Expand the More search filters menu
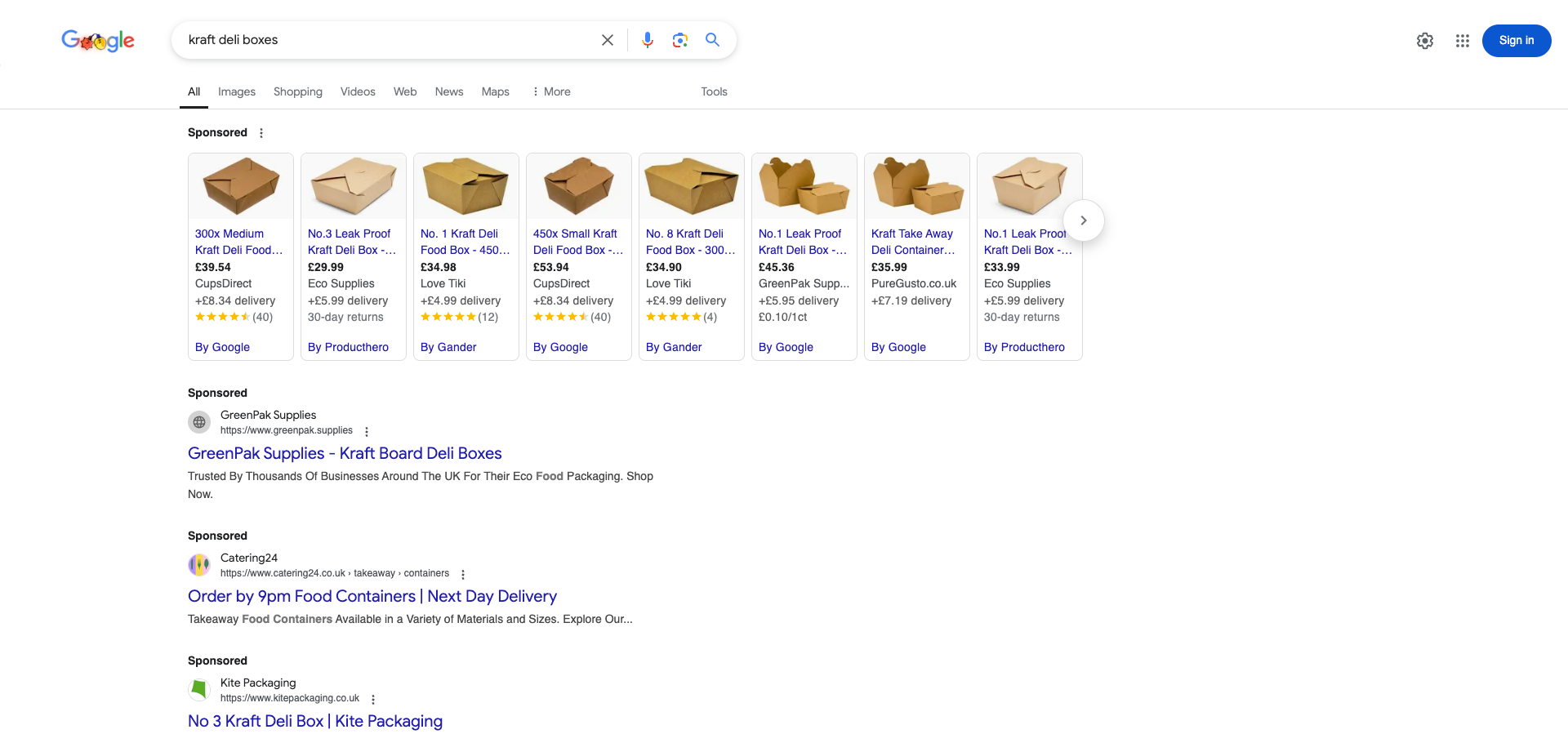 click(551, 91)
